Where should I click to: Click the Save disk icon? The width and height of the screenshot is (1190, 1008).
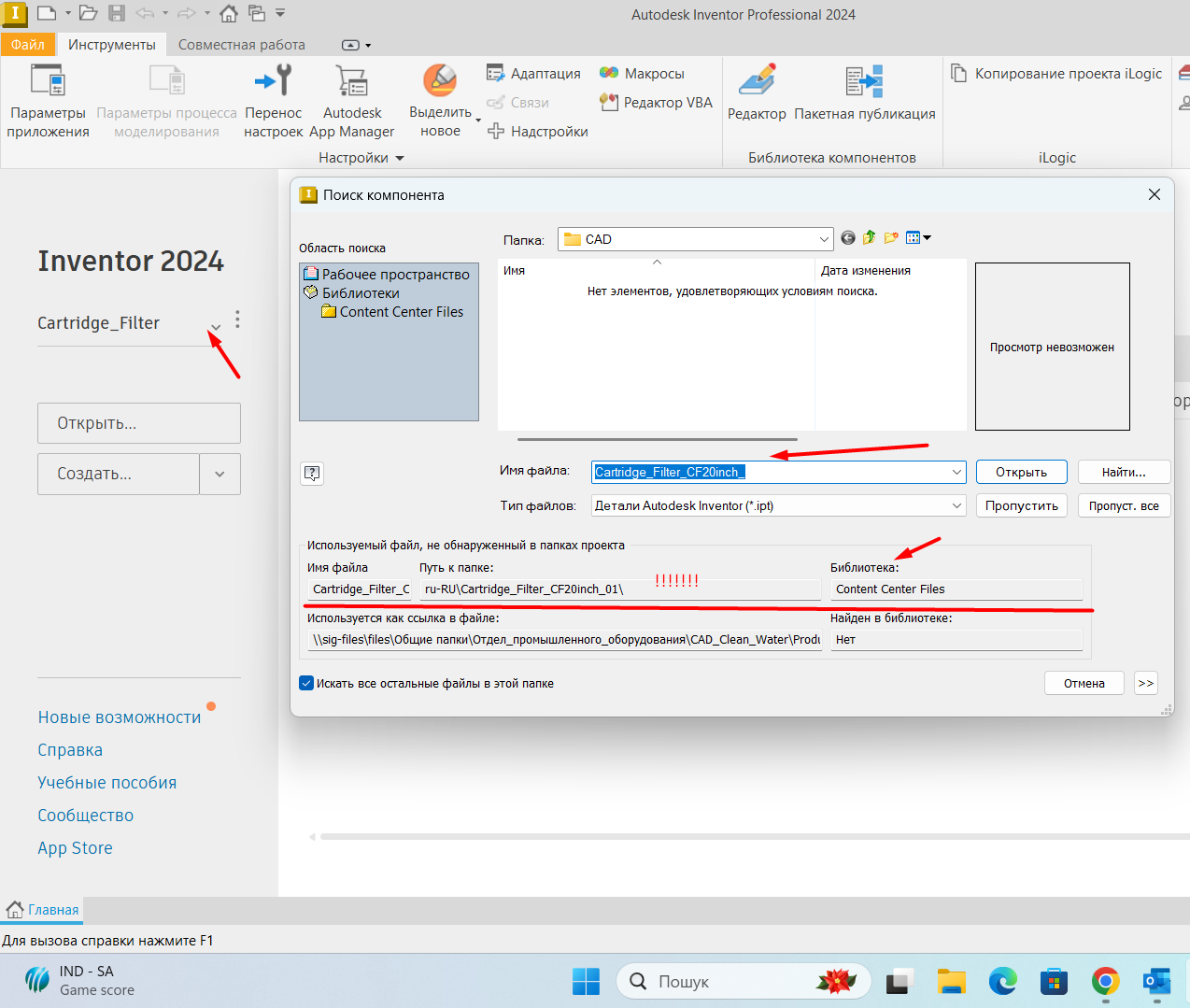point(117,13)
